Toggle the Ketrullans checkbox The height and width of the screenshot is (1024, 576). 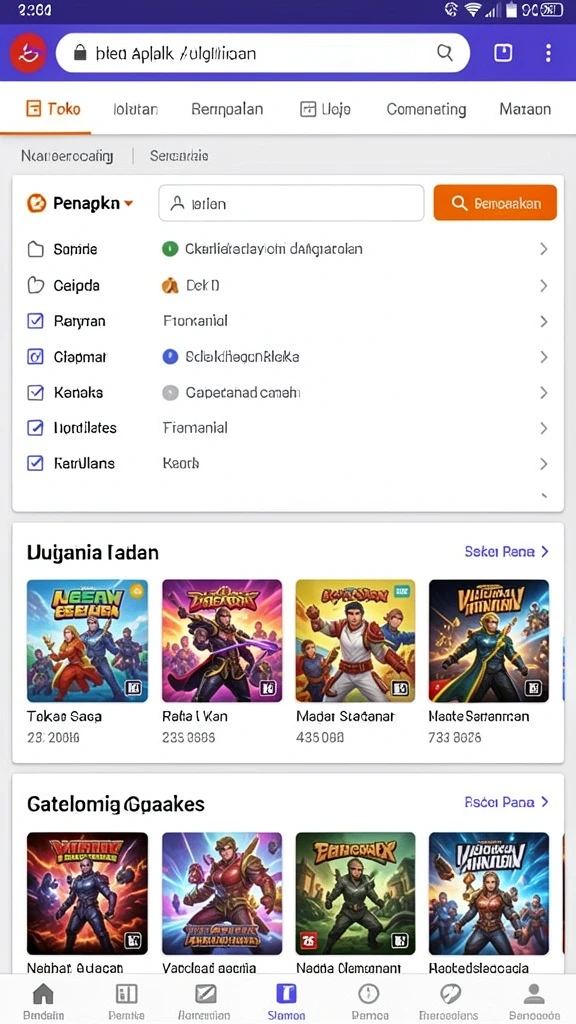[x=35, y=463]
